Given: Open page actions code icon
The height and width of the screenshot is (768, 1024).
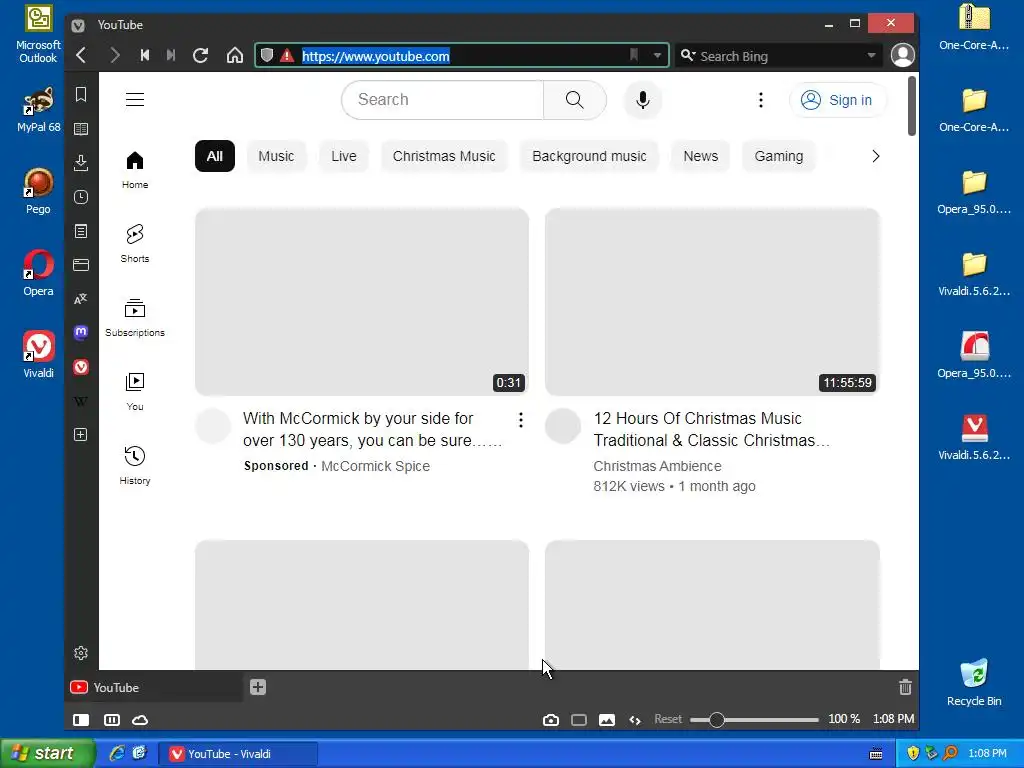Looking at the screenshot, I should click(635, 720).
